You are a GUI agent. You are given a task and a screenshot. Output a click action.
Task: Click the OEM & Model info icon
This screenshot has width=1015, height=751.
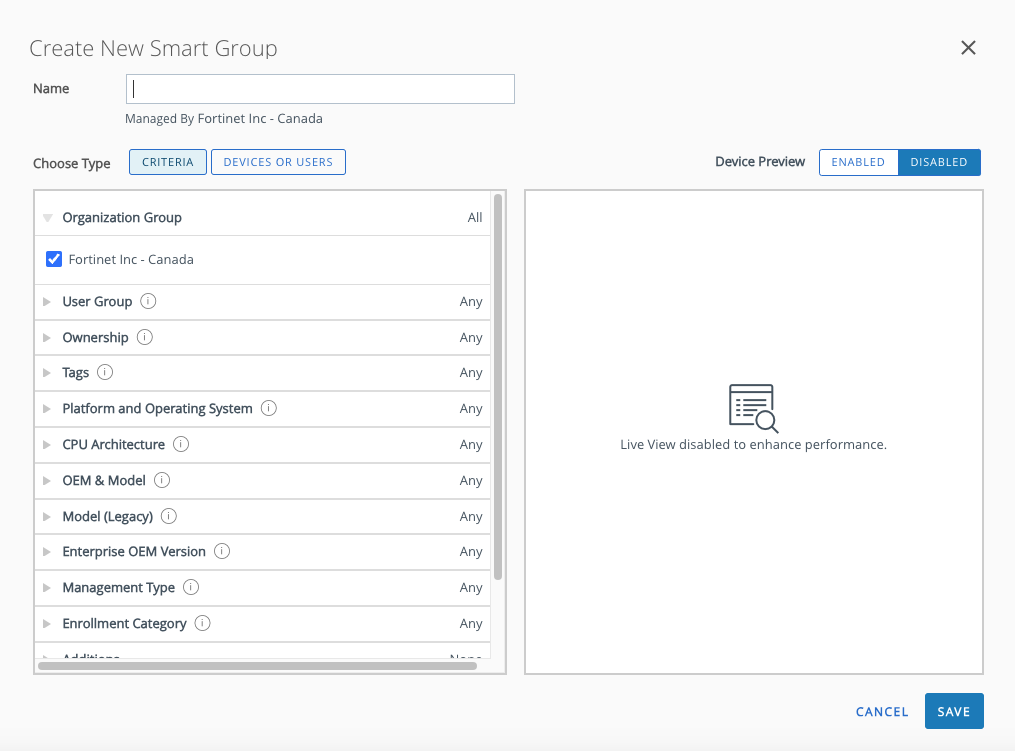162,480
